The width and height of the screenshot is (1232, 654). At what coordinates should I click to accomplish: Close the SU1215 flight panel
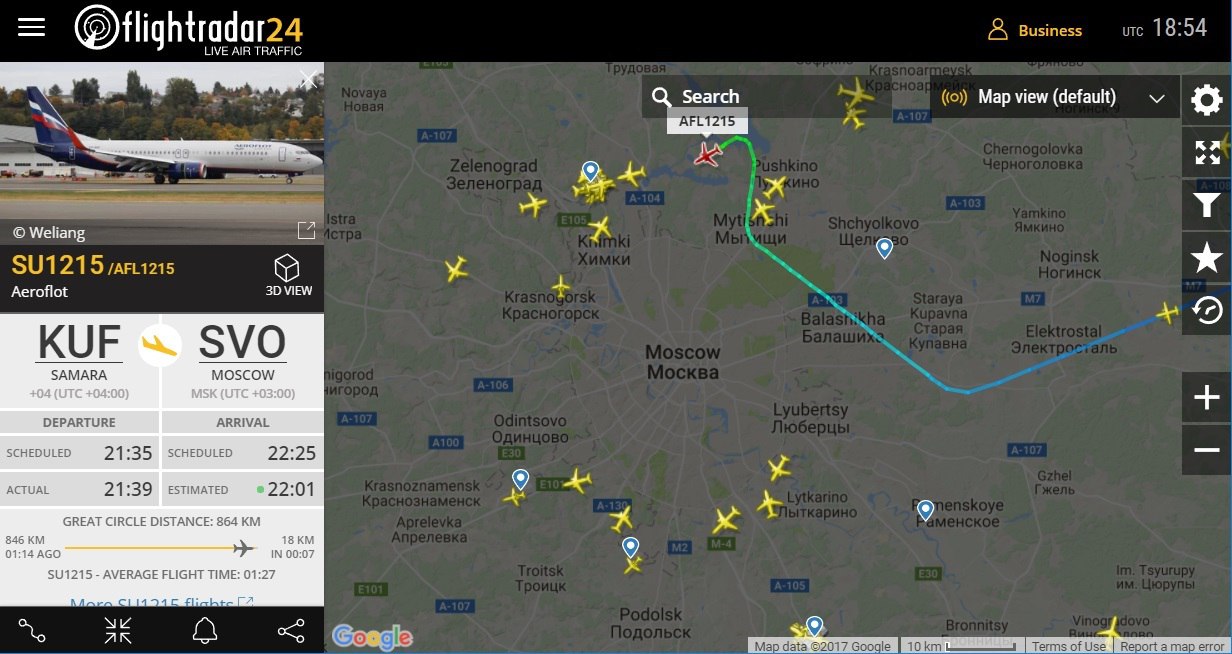click(308, 79)
